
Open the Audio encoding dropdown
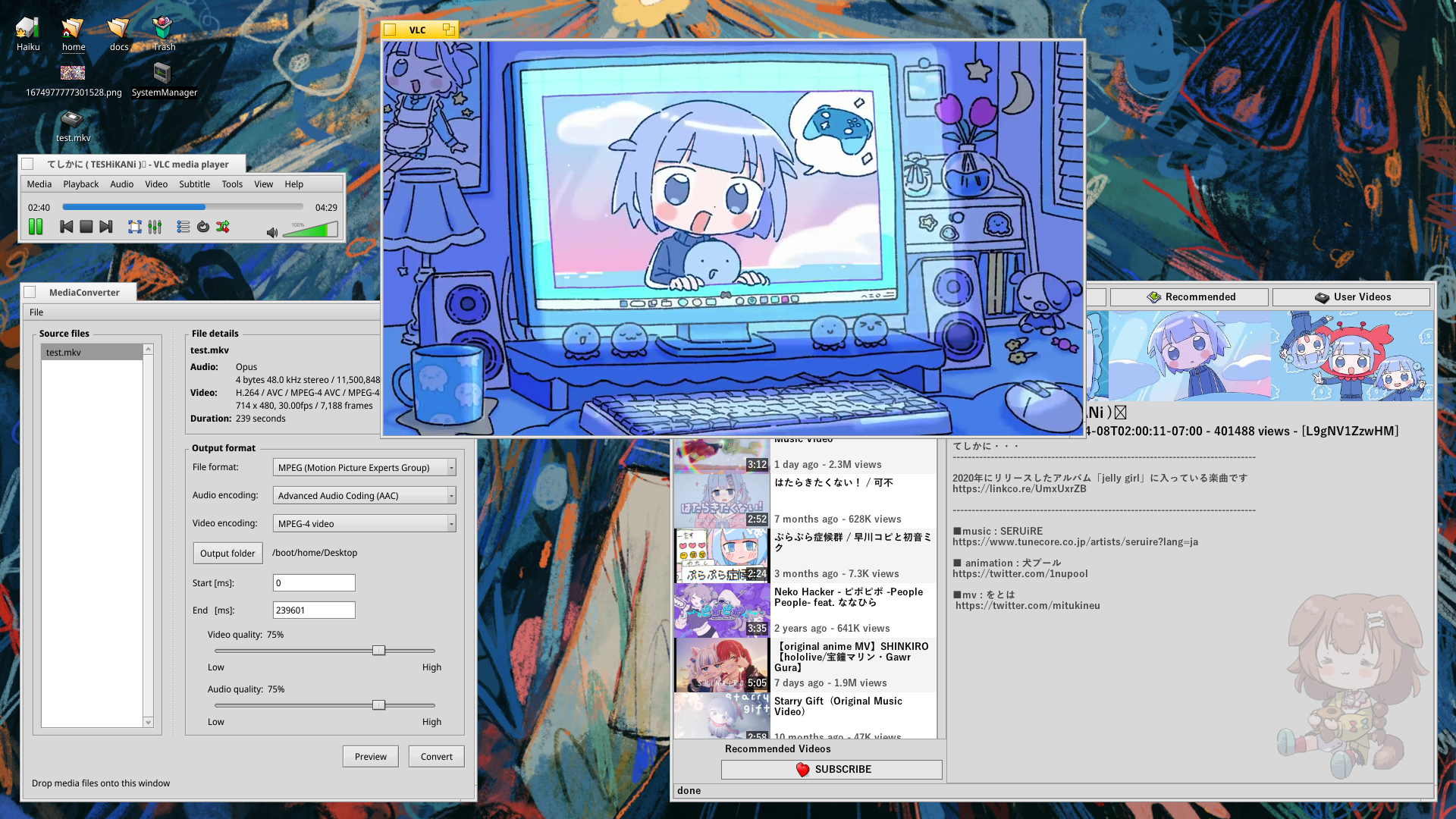pos(364,495)
